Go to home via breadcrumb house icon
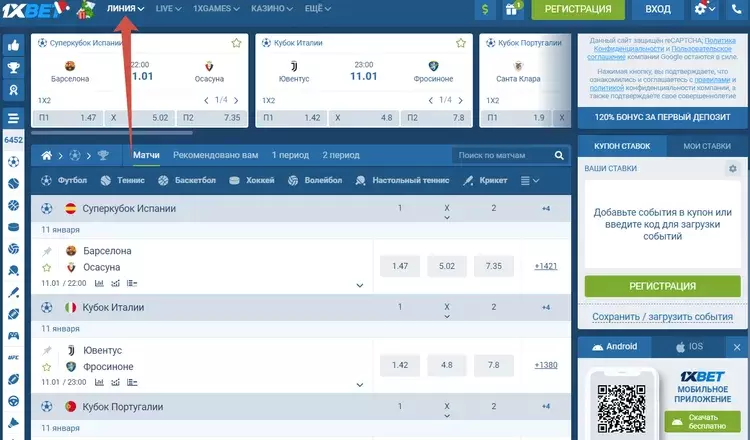This screenshot has width=750, height=440. coord(46,155)
